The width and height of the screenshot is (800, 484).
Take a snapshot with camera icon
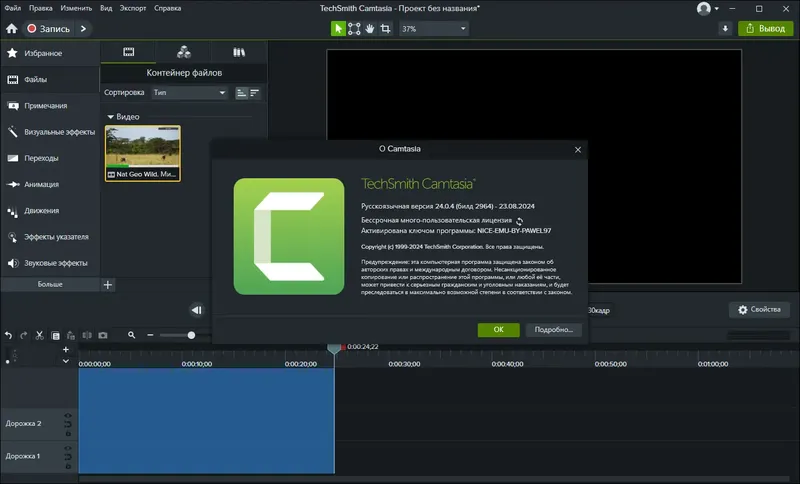[103, 336]
